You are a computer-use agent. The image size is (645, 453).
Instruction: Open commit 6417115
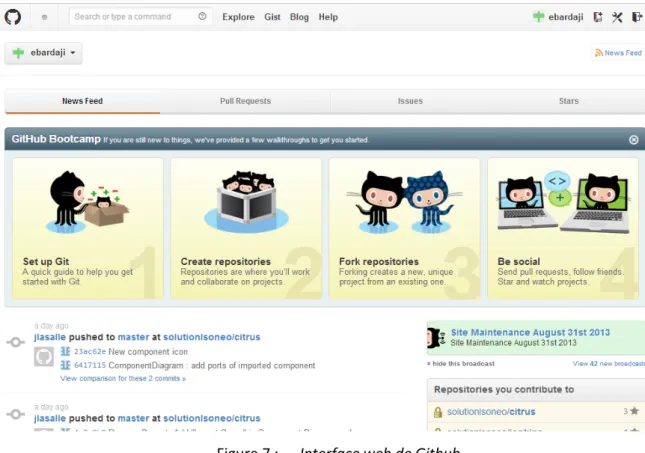point(90,365)
